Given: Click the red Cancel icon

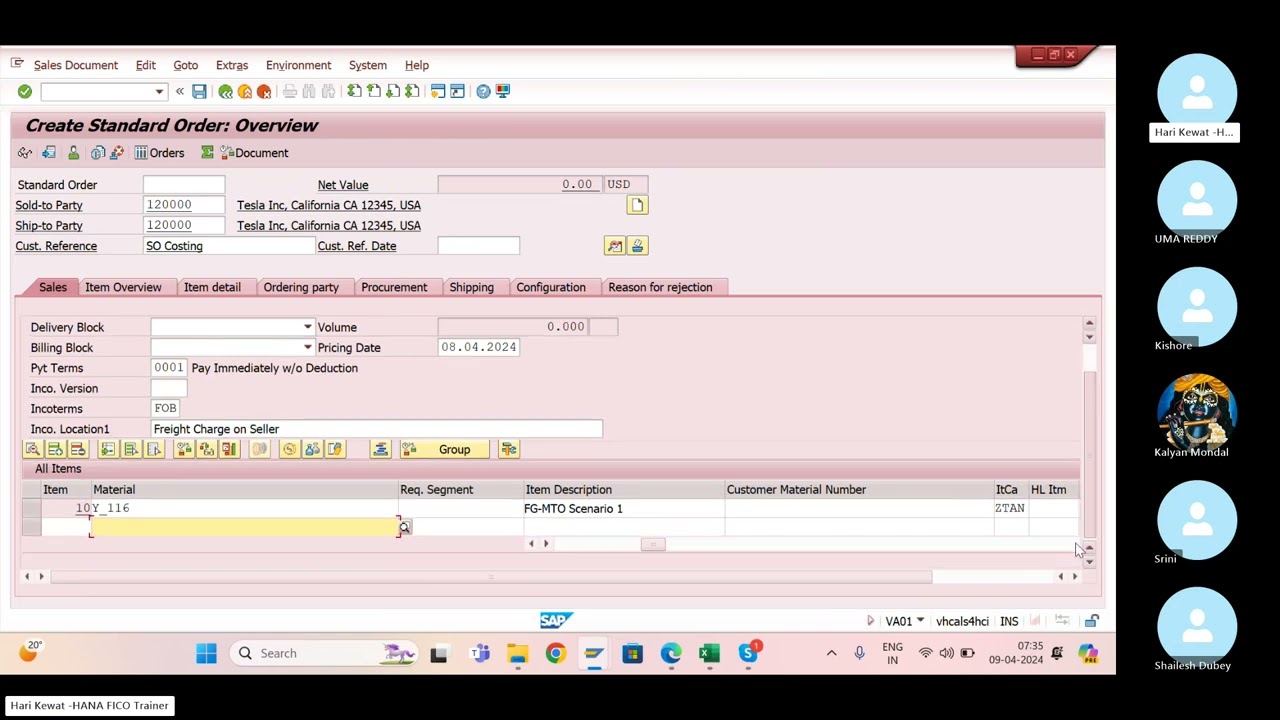Looking at the screenshot, I should click(264, 92).
